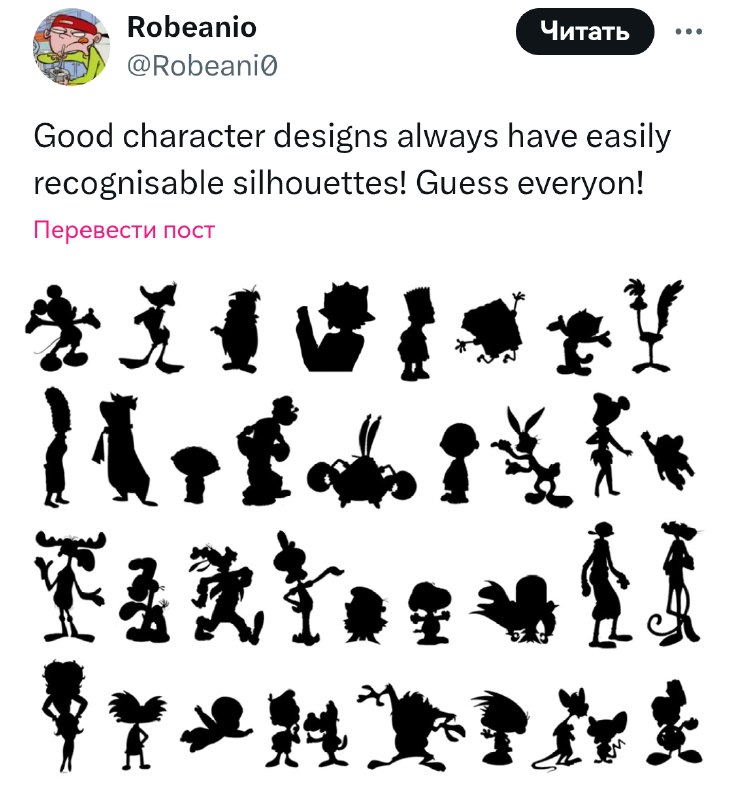Screen dimensions: 737x800
Task: Click the SpongeBob silhouette
Action: [x=492, y=328]
